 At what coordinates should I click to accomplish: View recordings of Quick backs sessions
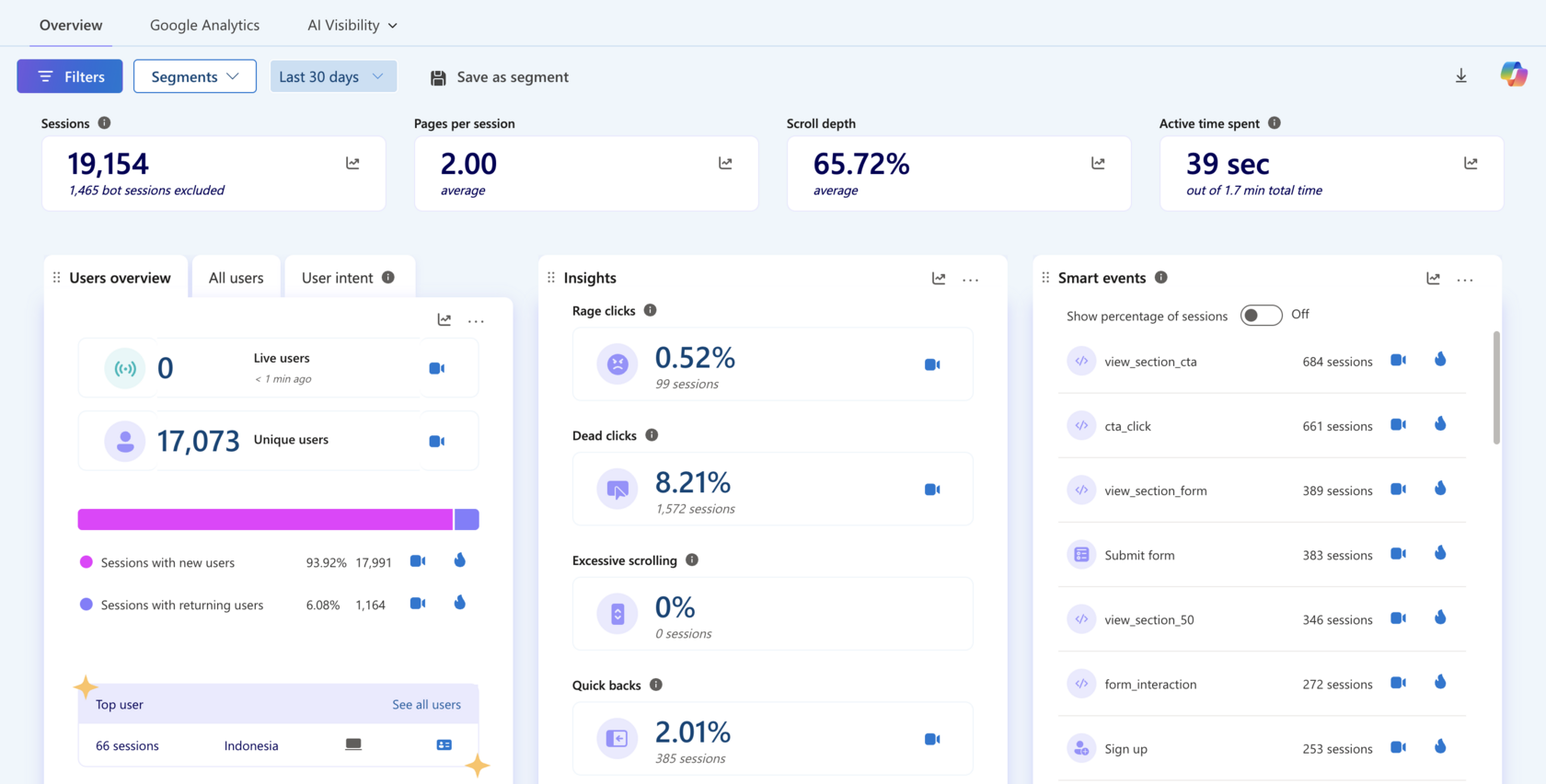click(x=932, y=739)
